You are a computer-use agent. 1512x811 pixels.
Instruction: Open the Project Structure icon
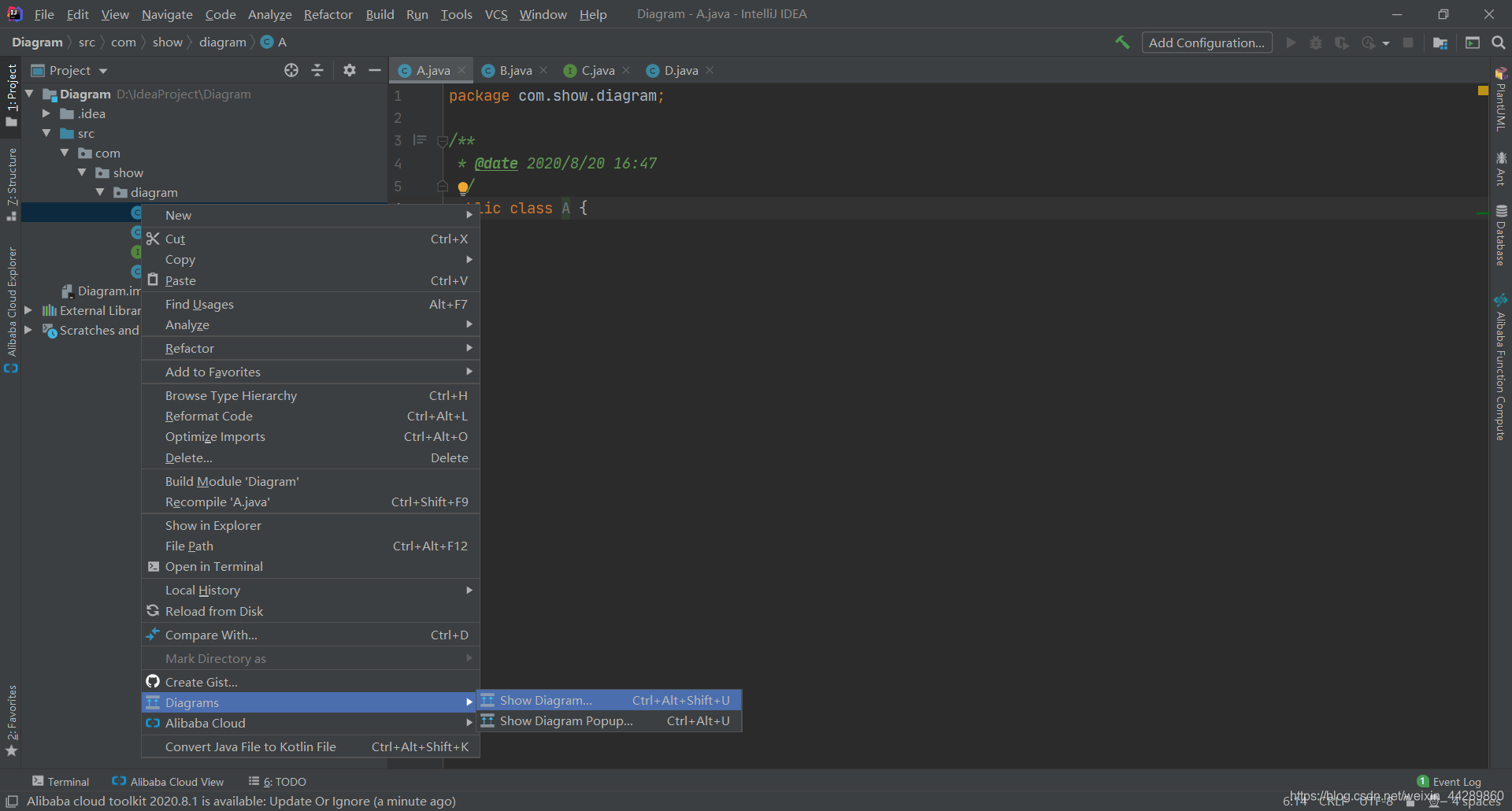[x=1440, y=43]
